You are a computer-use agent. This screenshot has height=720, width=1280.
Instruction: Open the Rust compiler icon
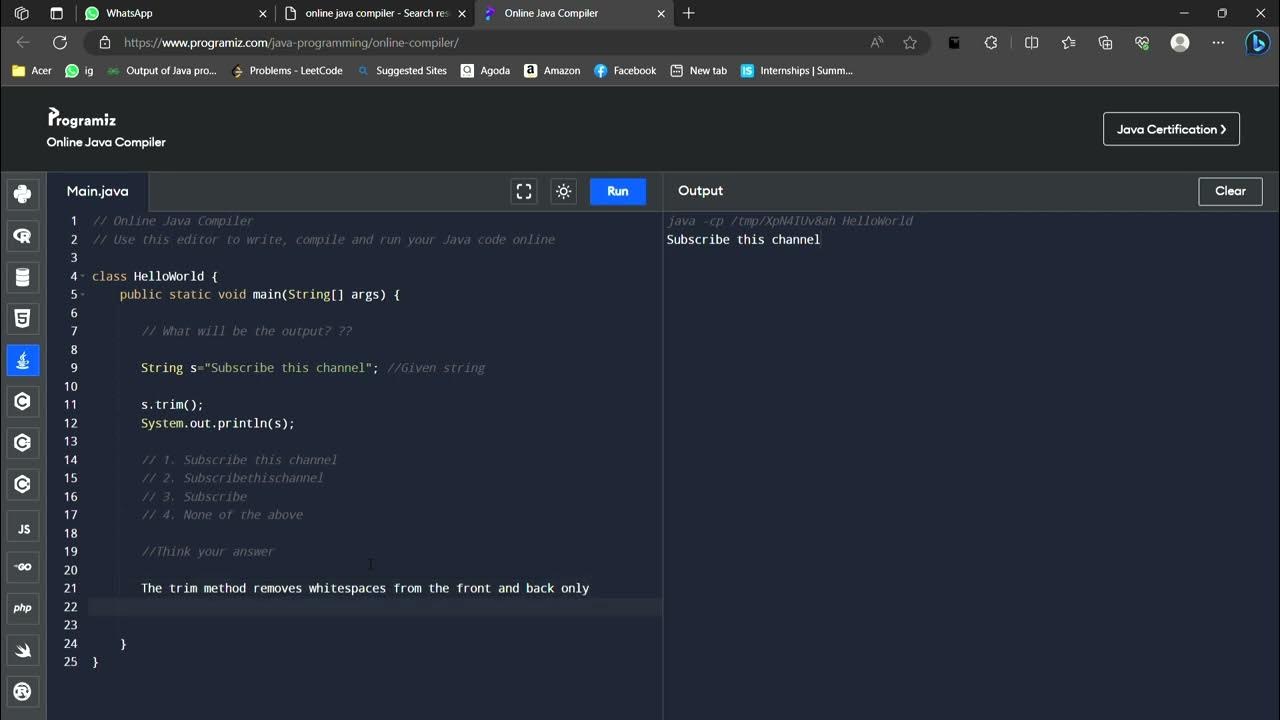click(x=22, y=691)
